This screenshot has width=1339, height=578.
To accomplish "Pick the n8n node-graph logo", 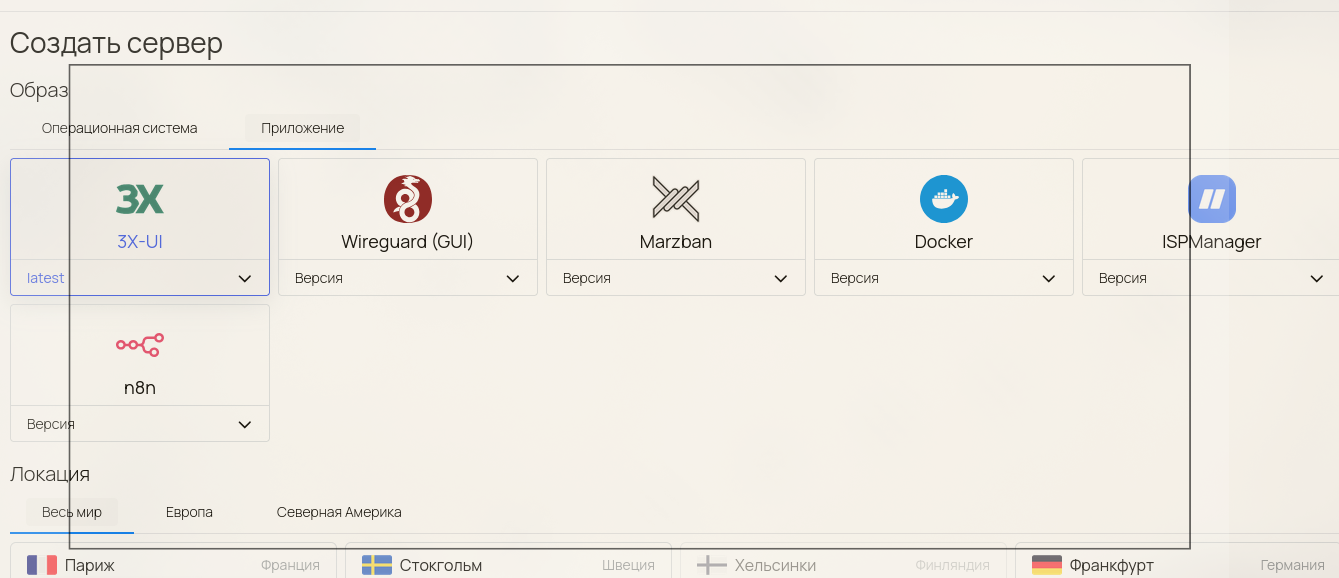I will (x=140, y=345).
